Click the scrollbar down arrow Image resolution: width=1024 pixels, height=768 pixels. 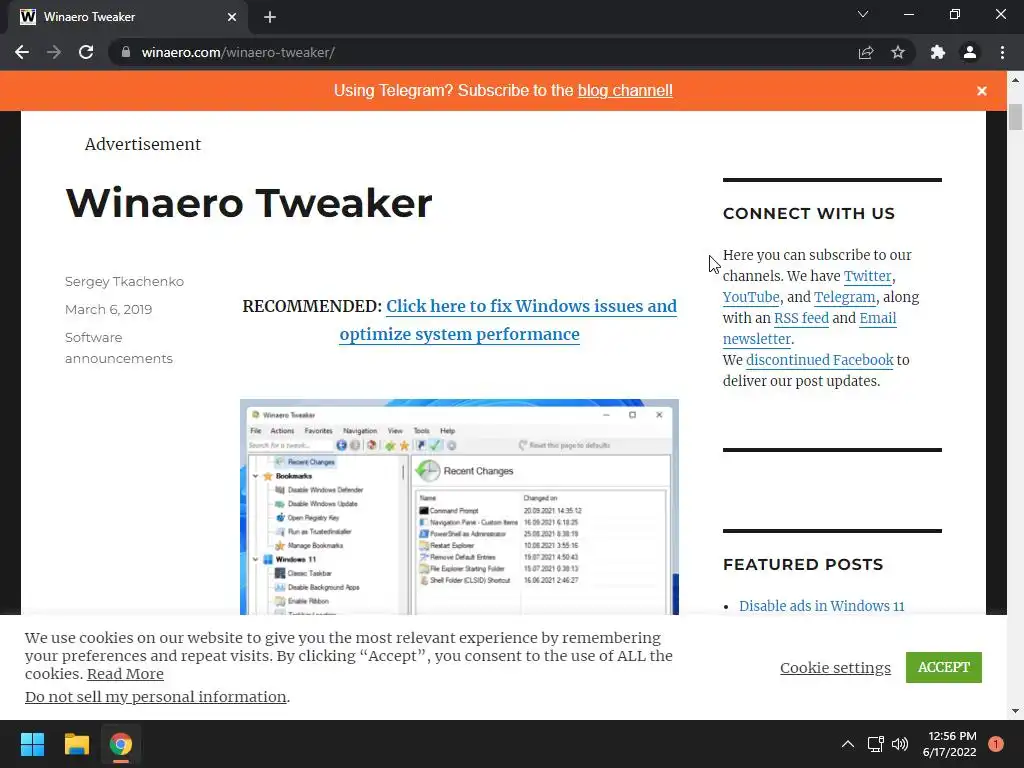(x=1015, y=711)
